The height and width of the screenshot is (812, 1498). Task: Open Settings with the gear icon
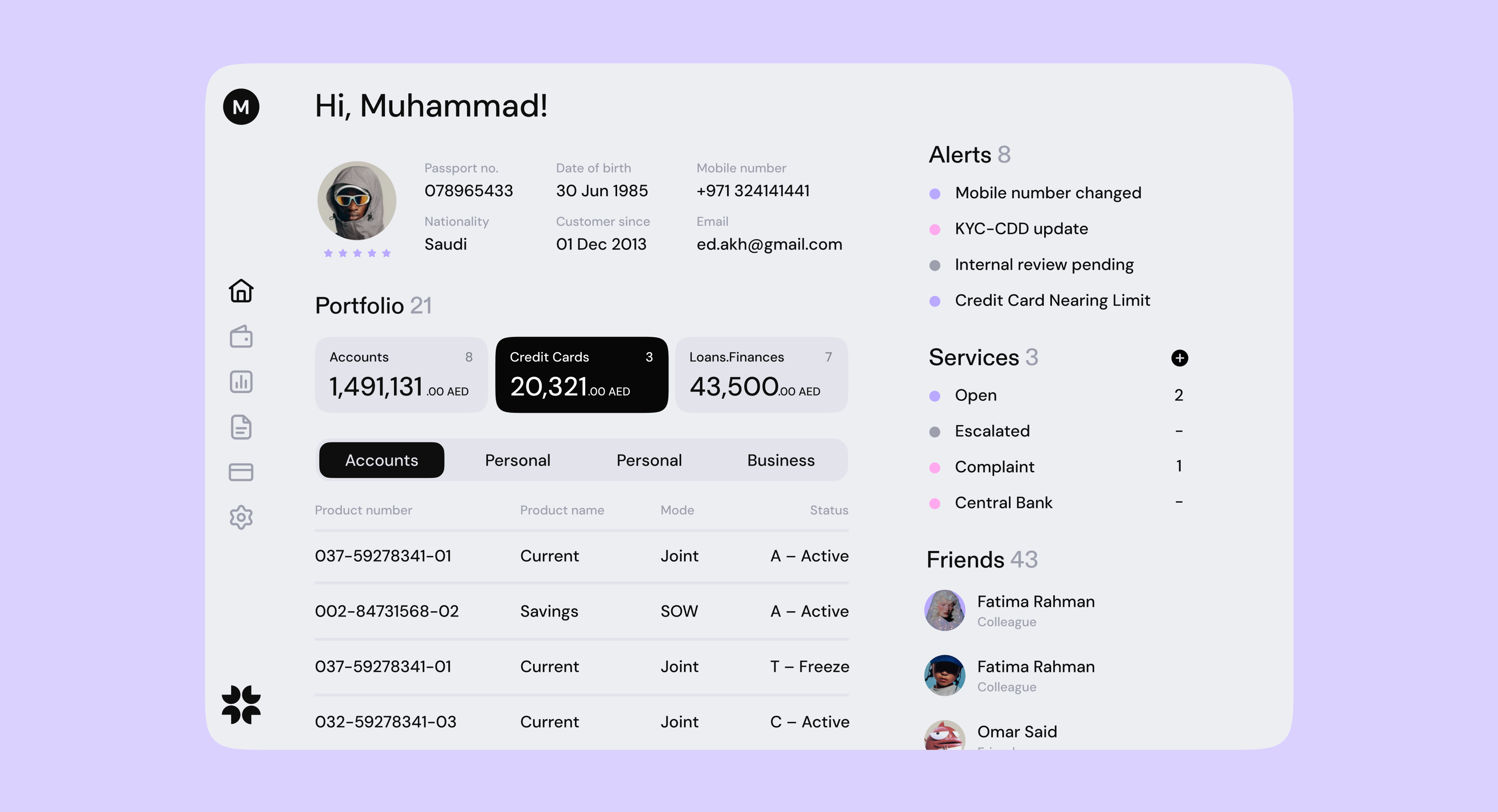pyautogui.click(x=241, y=517)
